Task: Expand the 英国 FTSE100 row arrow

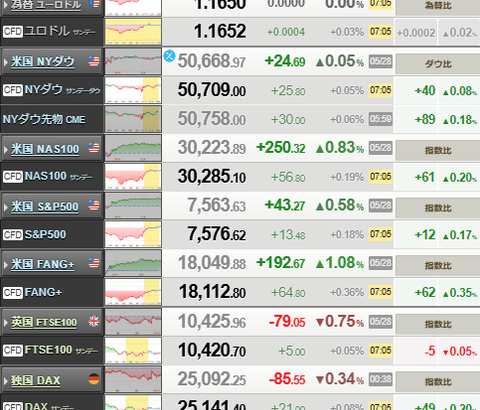Action: (x=6, y=323)
